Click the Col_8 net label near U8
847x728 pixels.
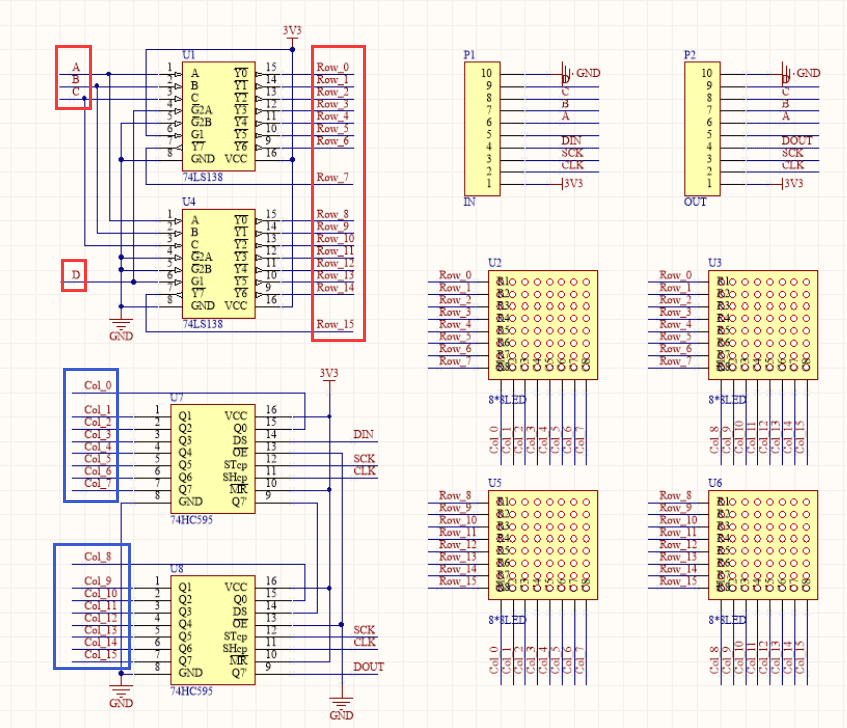click(98, 556)
